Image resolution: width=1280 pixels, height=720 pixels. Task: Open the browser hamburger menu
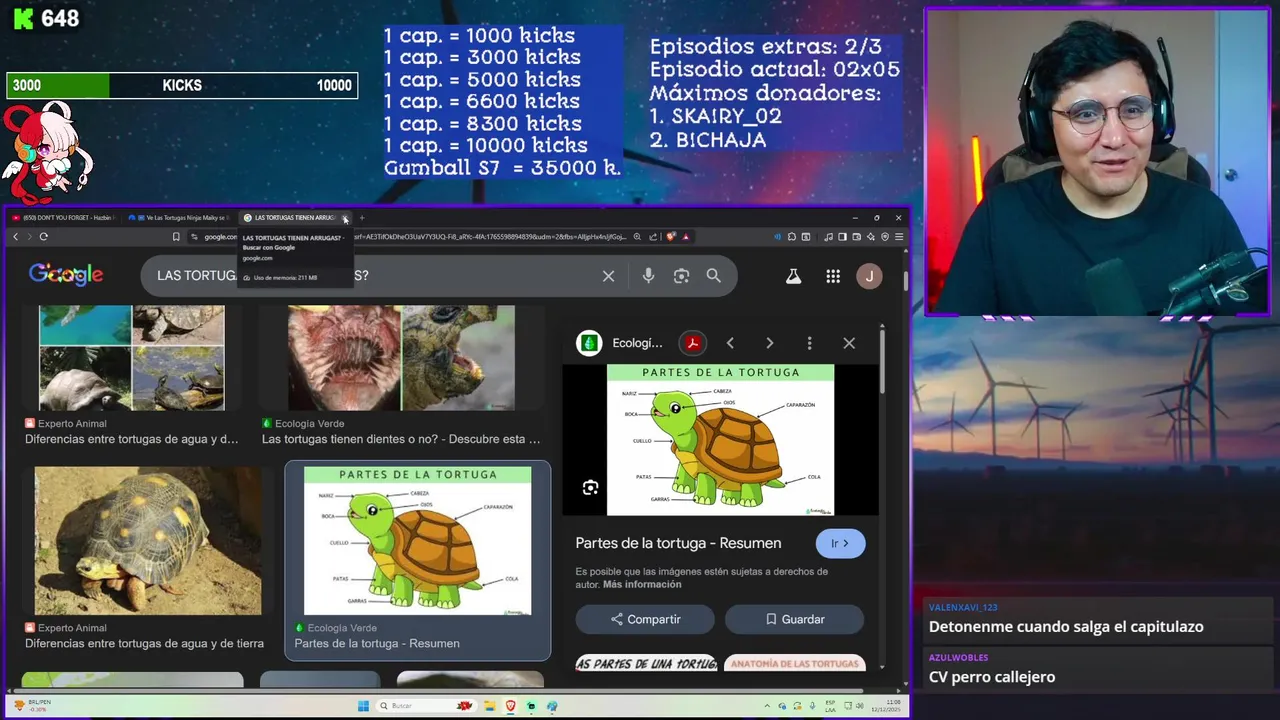pyautogui.click(x=899, y=237)
